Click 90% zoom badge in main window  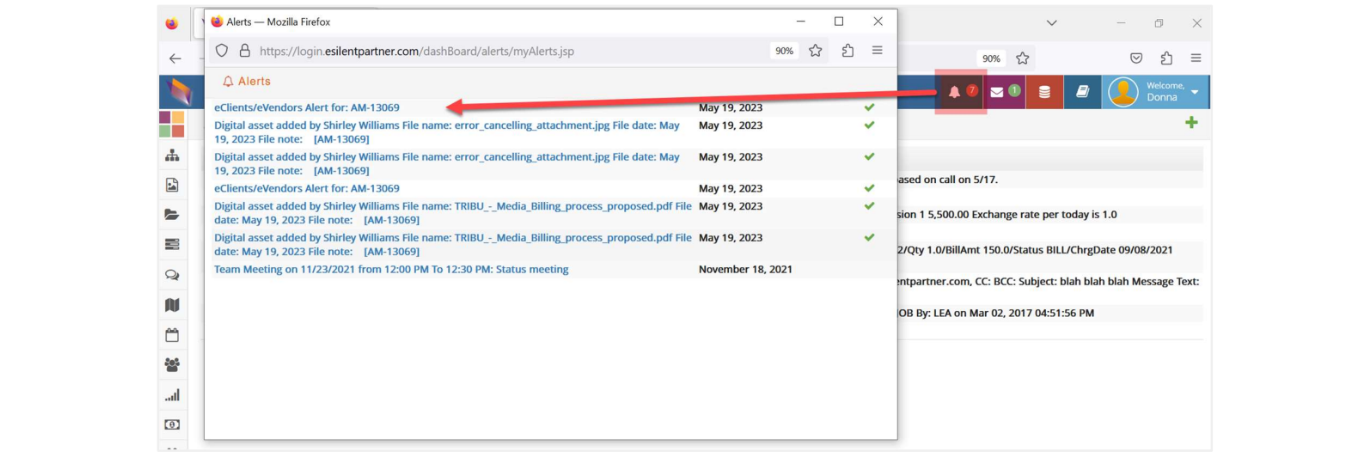click(991, 58)
